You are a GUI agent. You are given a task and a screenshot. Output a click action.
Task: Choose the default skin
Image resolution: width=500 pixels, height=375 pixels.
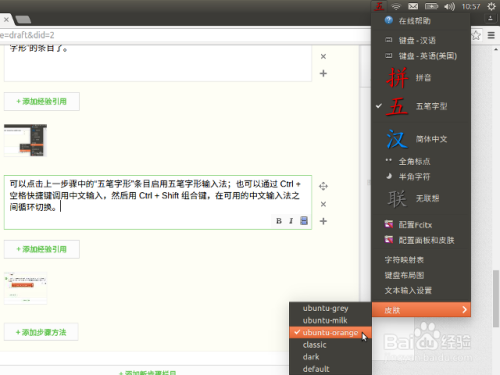tap(330, 369)
